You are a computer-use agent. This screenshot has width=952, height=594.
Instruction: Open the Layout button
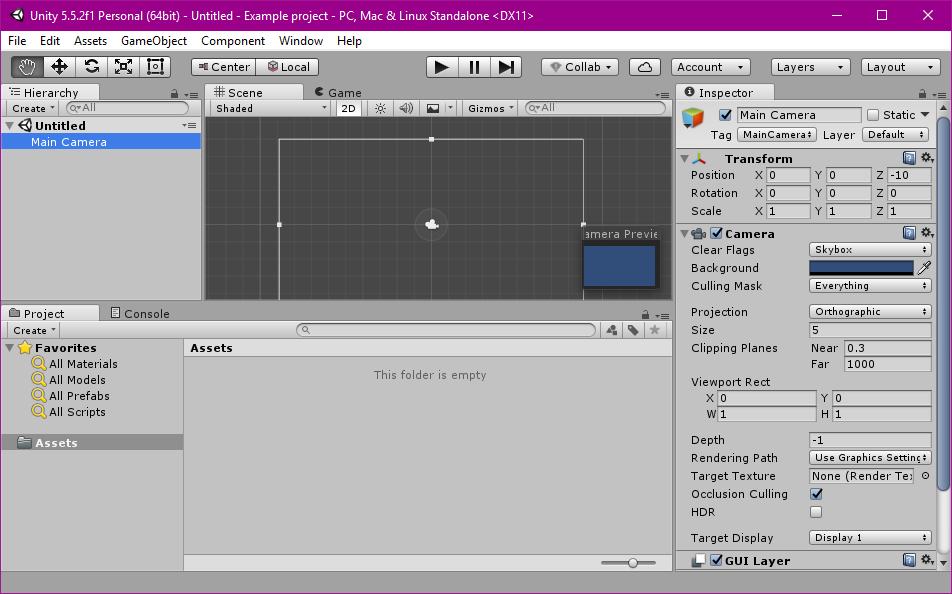[x=900, y=67]
